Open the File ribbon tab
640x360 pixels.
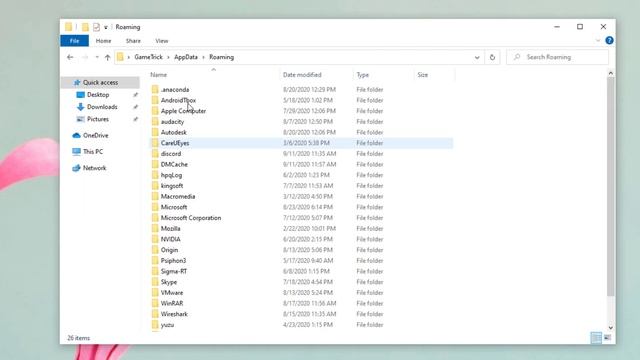coord(74,41)
